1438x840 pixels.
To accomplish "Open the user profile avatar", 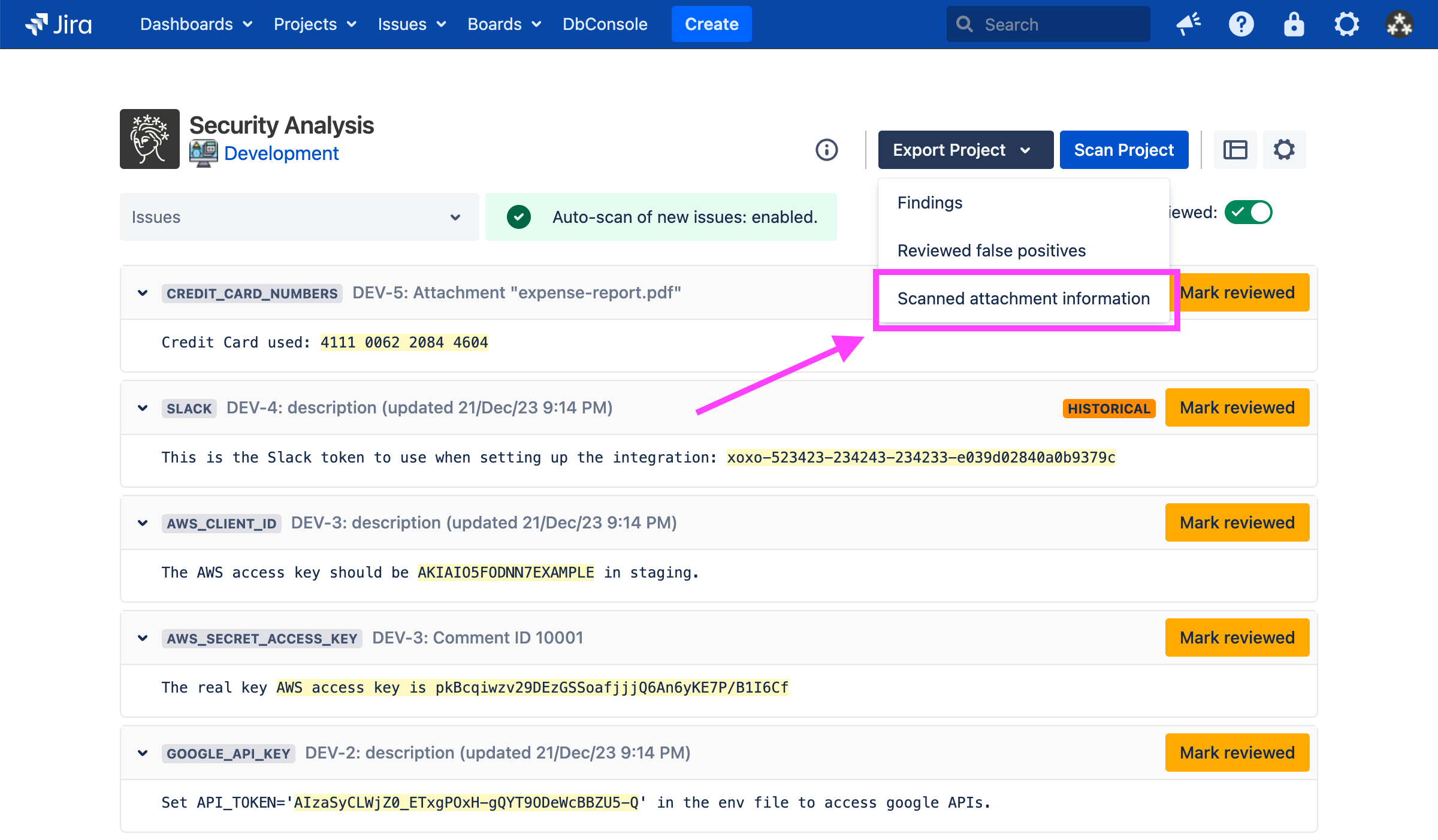I will 1399,25.
